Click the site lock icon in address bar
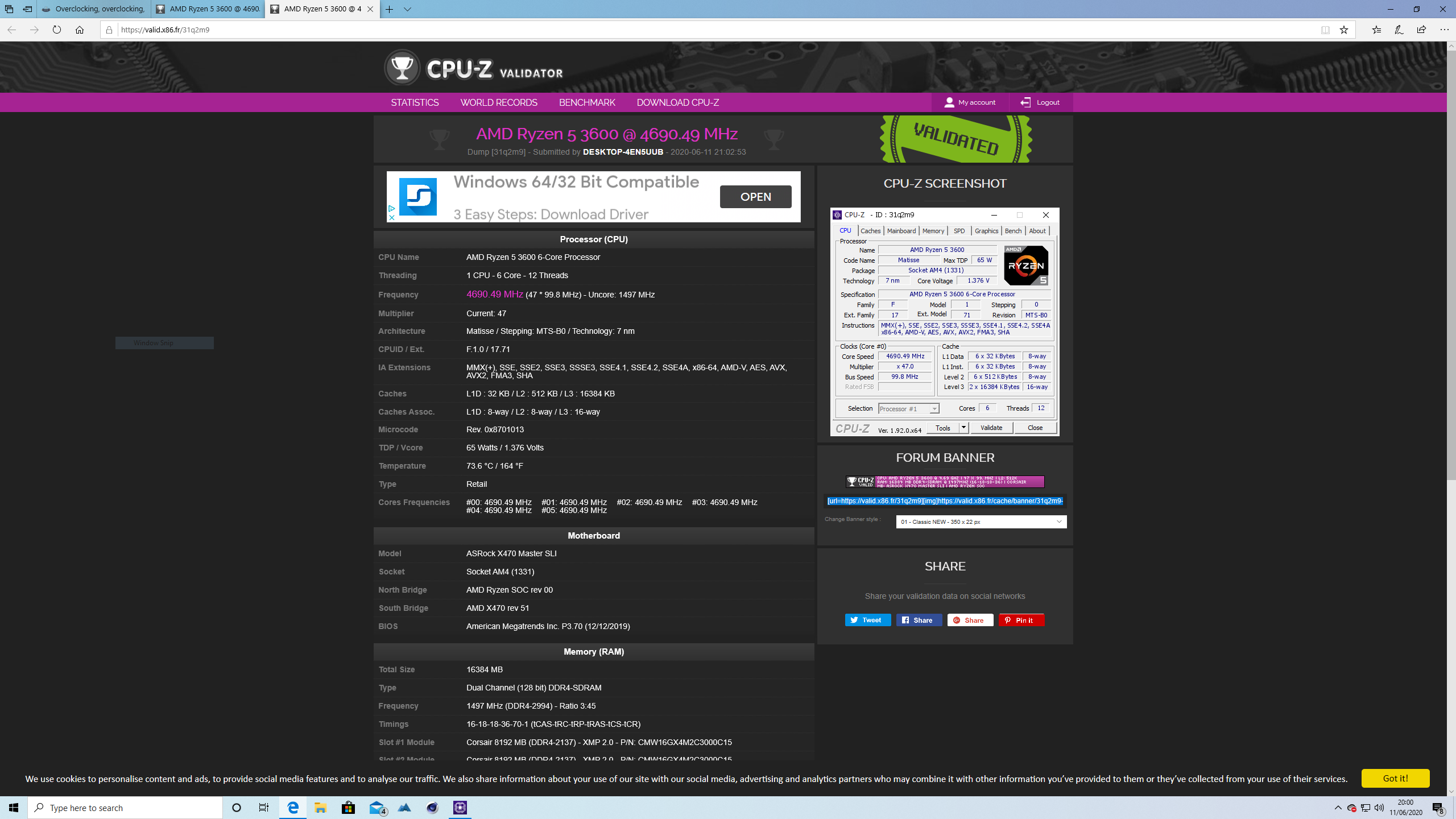Viewport: 1456px width, 819px height. point(109,30)
